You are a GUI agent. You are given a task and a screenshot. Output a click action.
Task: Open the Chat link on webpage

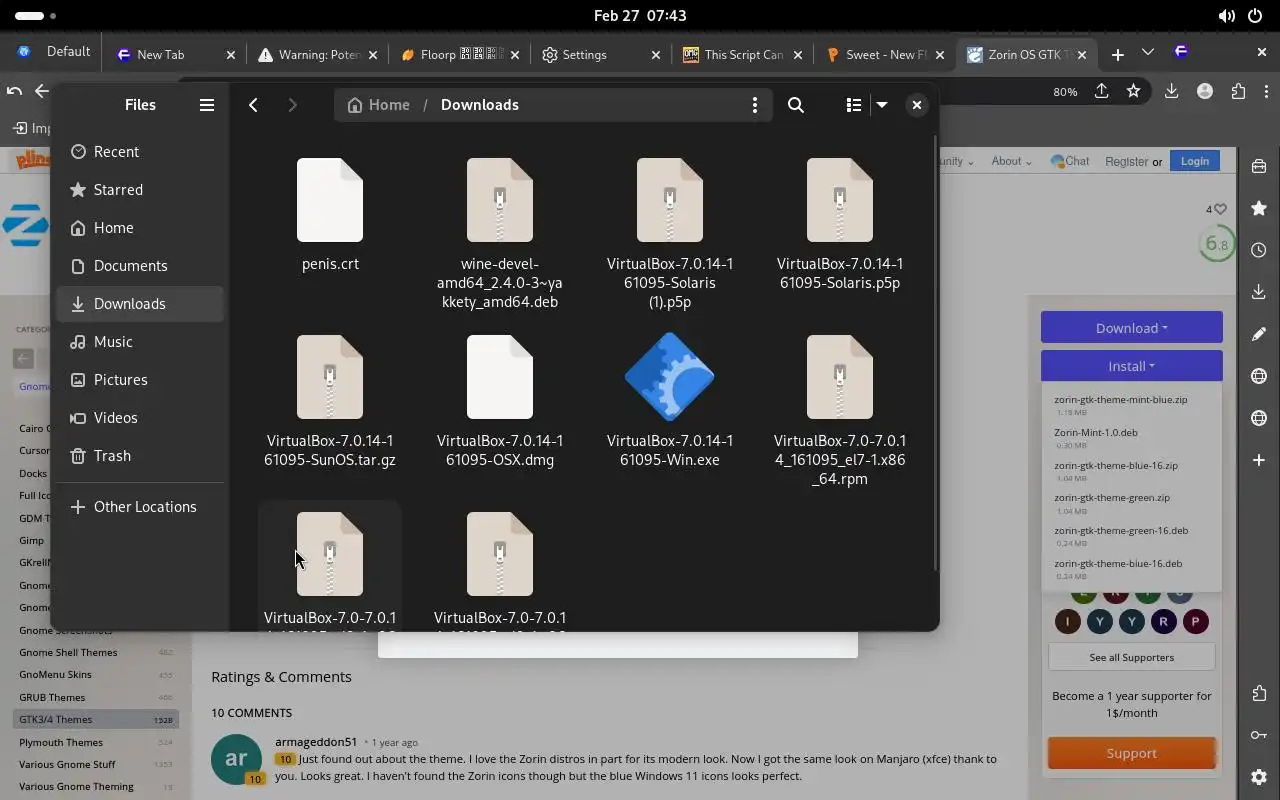[x=1070, y=161]
